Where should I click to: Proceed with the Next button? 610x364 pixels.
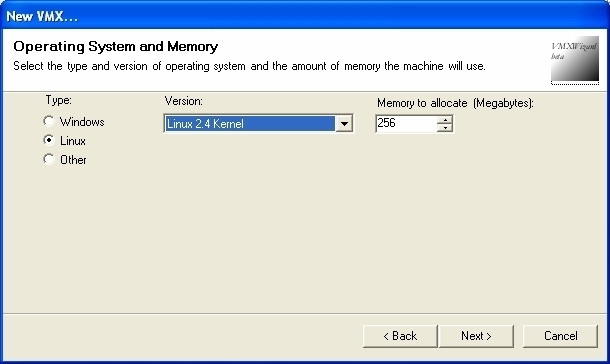(x=476, y=336)
